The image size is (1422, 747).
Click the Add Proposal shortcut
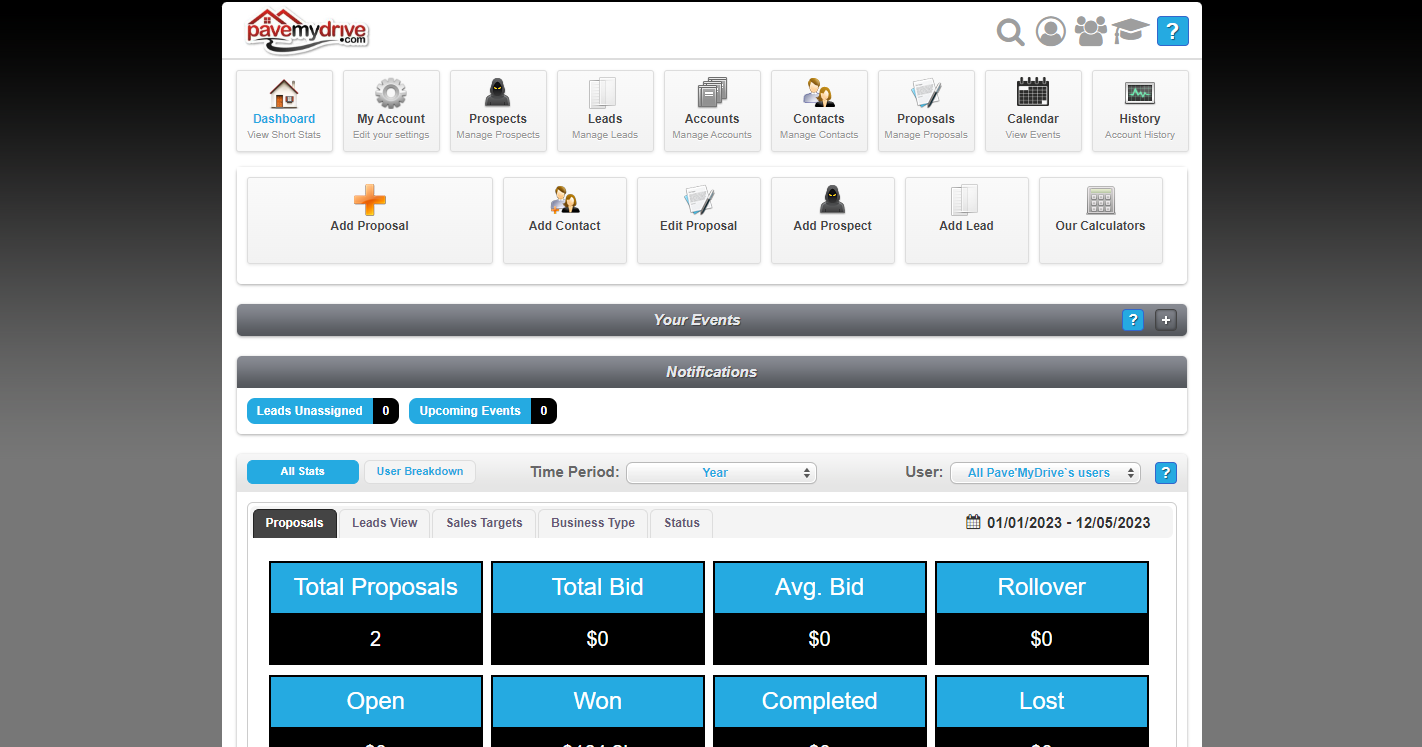pyautogui.click(x=370, y=220)
